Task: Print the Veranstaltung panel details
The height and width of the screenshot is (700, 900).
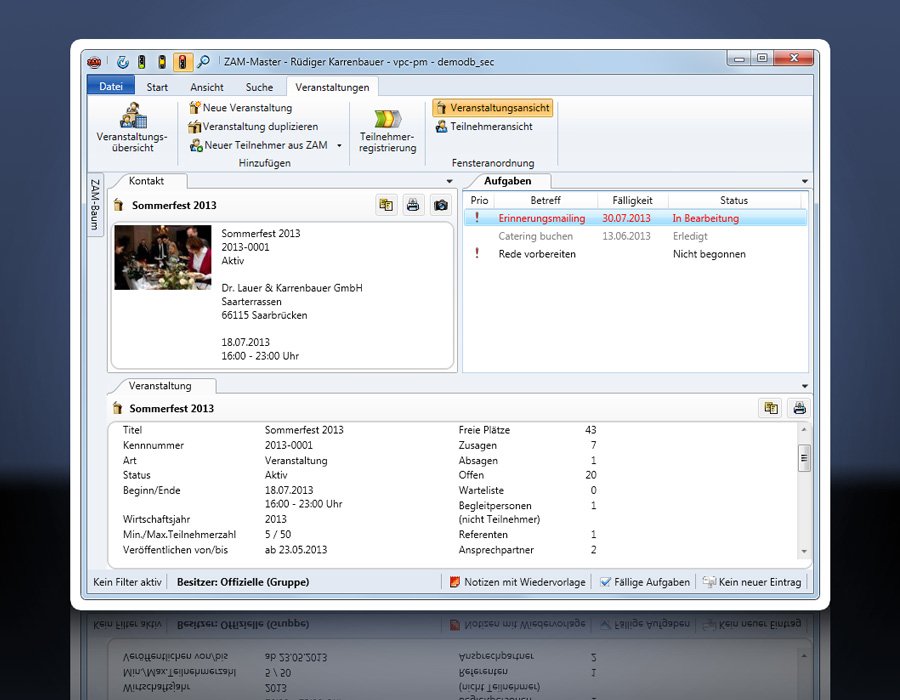Action: 799,408
